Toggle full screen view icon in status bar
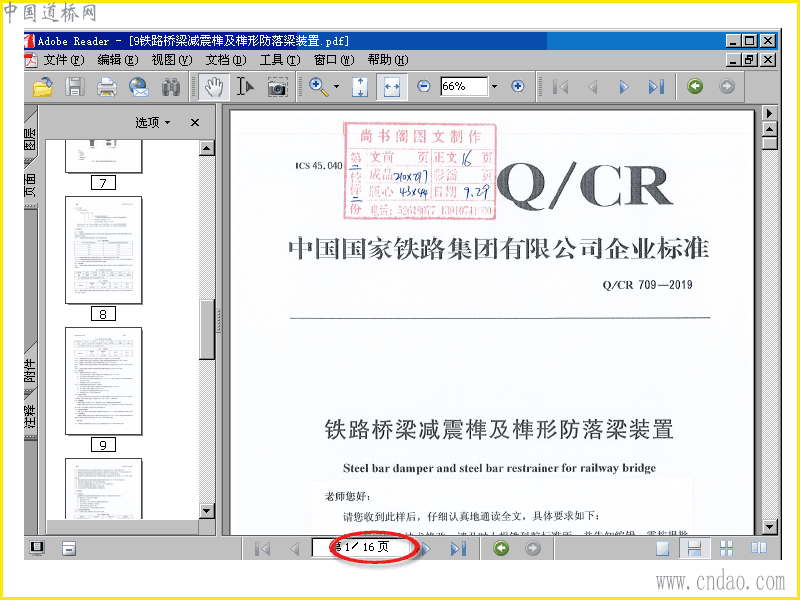 (x=37, y=548)
